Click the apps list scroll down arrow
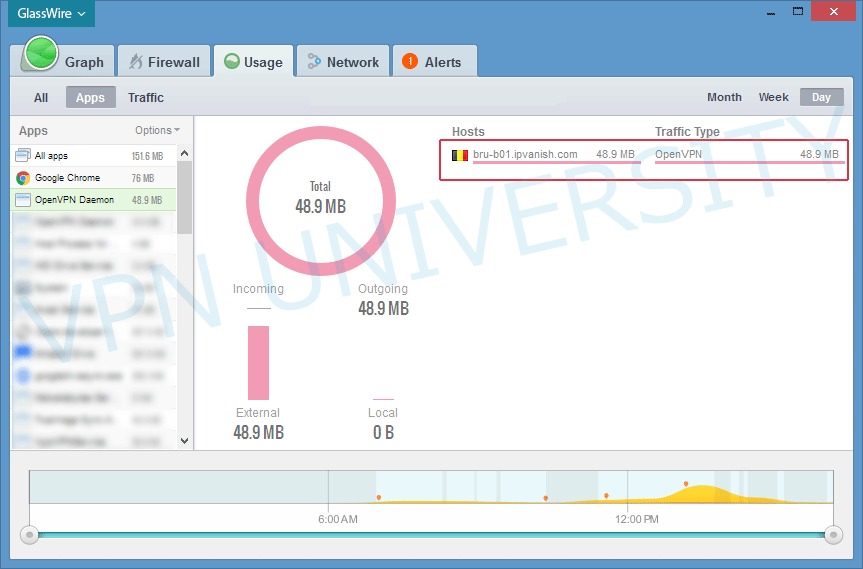 185,441
